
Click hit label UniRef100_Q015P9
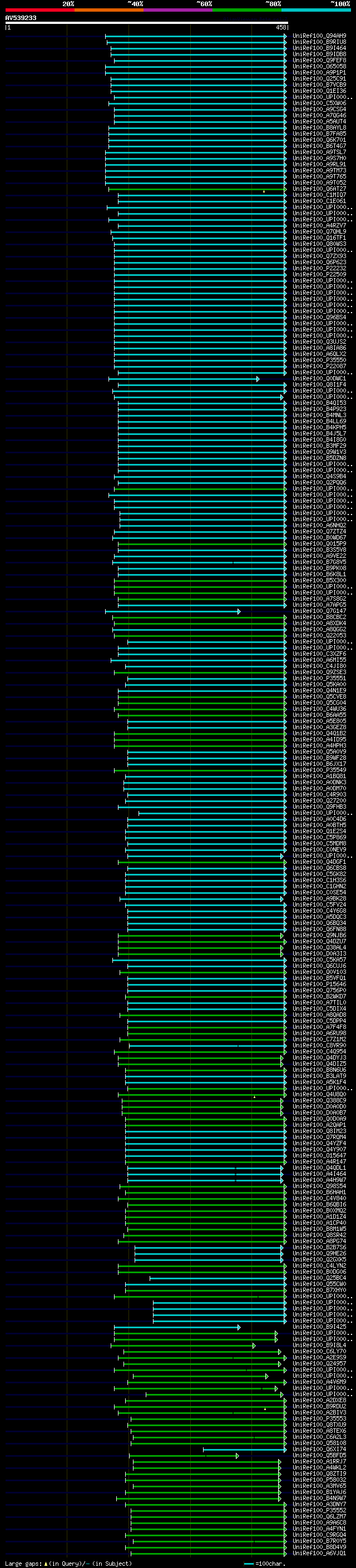pos(319,543)
